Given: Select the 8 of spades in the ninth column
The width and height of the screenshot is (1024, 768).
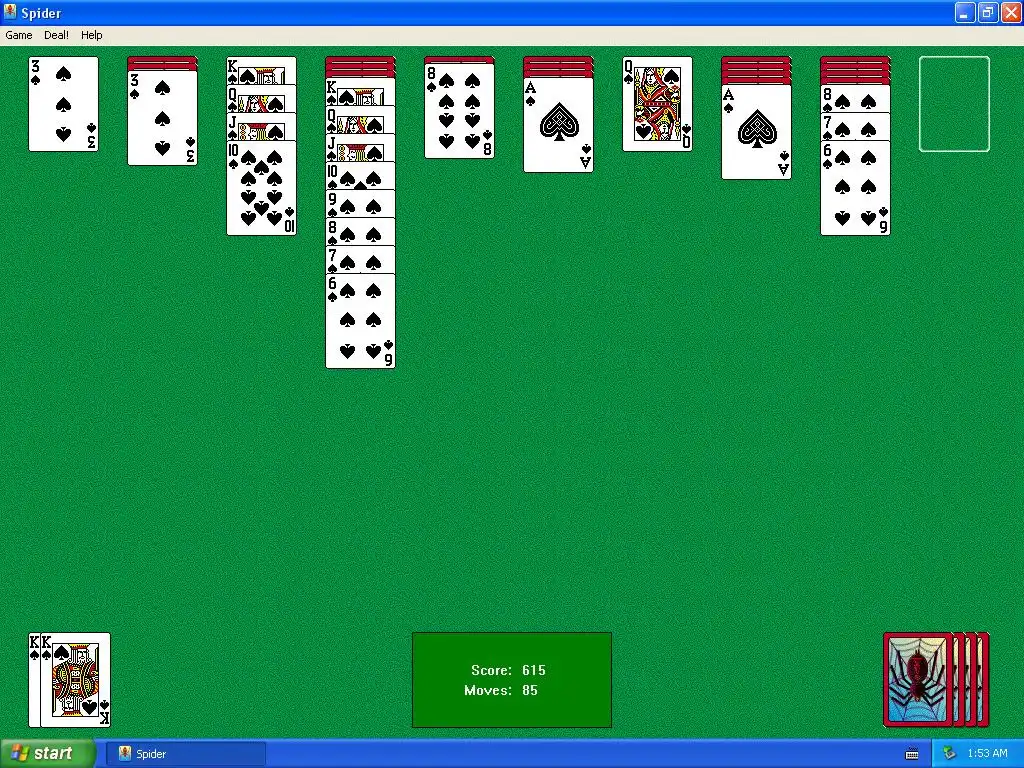Looking at the screenshot, I should (x=855, y=98).
